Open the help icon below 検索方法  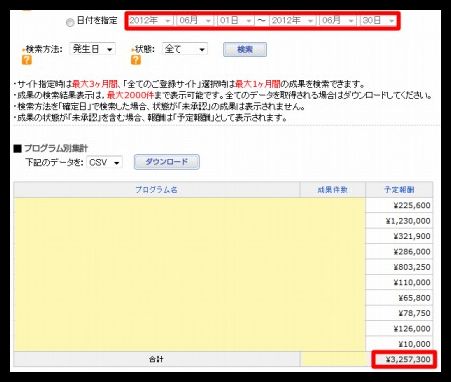coord(27,60)
